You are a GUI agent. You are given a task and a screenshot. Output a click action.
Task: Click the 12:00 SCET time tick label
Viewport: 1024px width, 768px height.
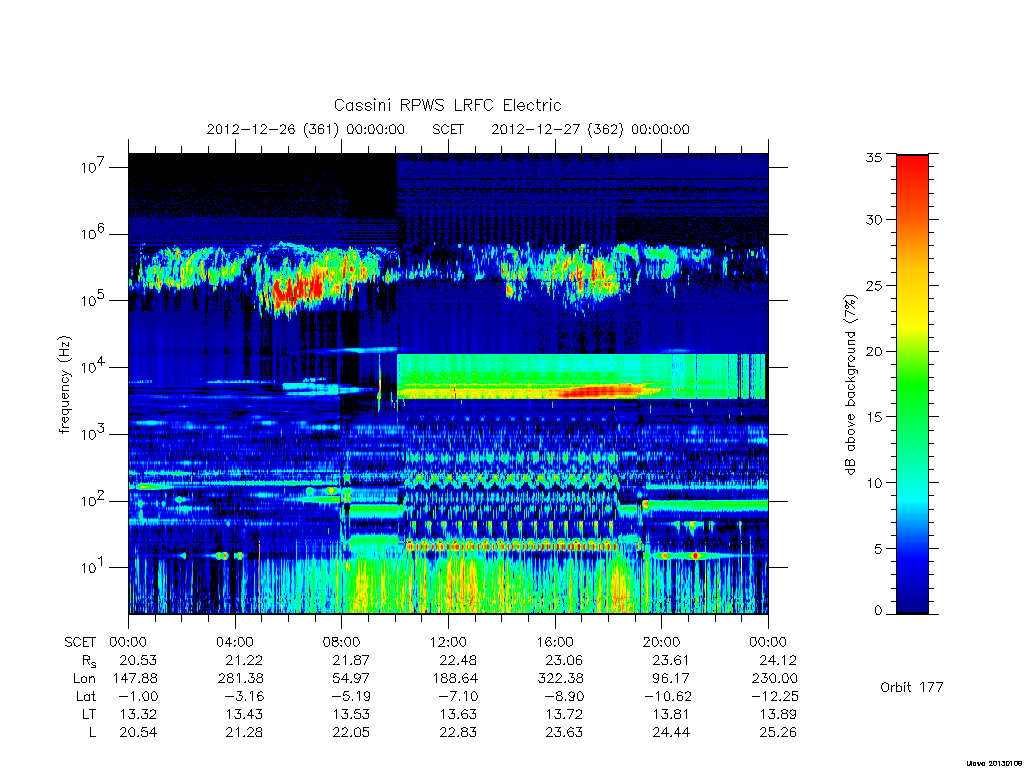coord(448,642)
